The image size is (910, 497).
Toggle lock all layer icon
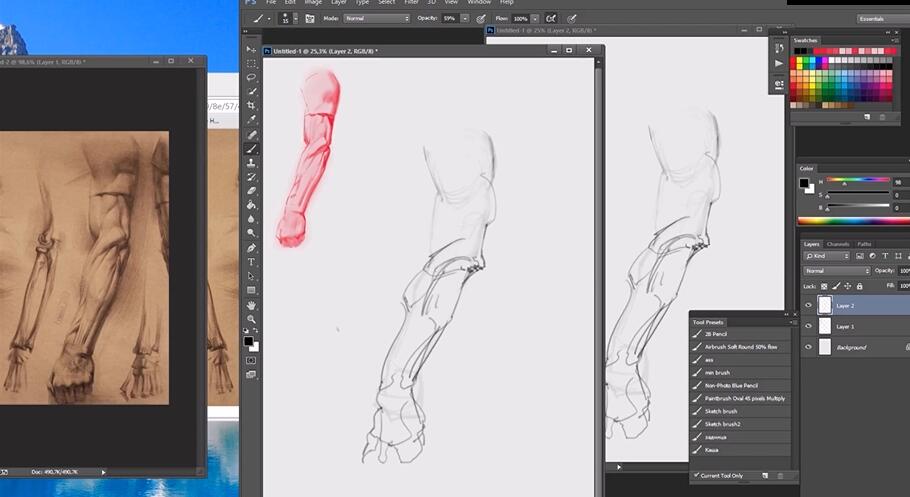(x=860, y=286)
